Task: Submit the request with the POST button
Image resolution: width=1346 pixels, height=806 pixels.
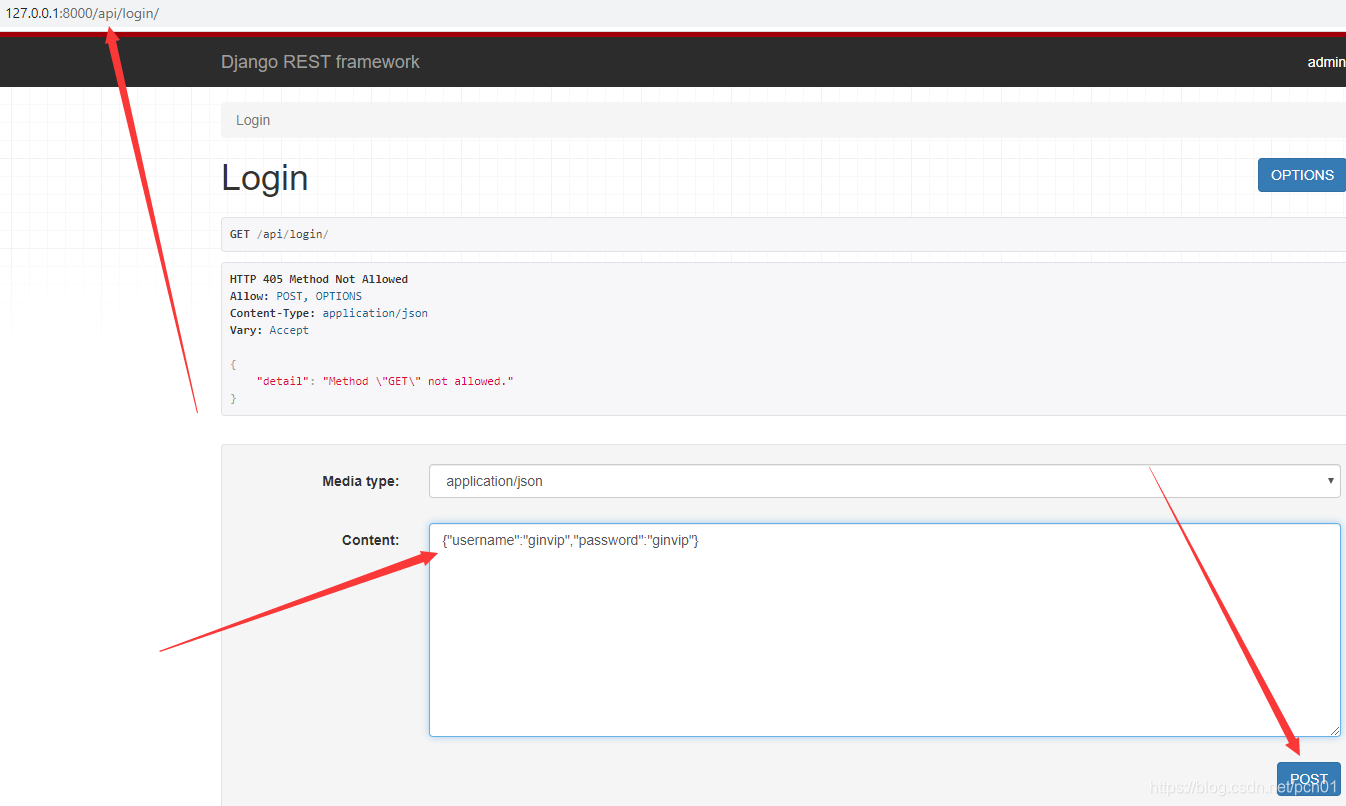Action: point(1308,779)
